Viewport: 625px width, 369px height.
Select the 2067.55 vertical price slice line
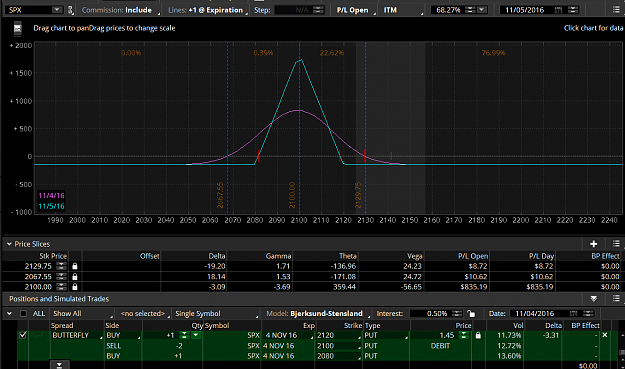point(228,128)
